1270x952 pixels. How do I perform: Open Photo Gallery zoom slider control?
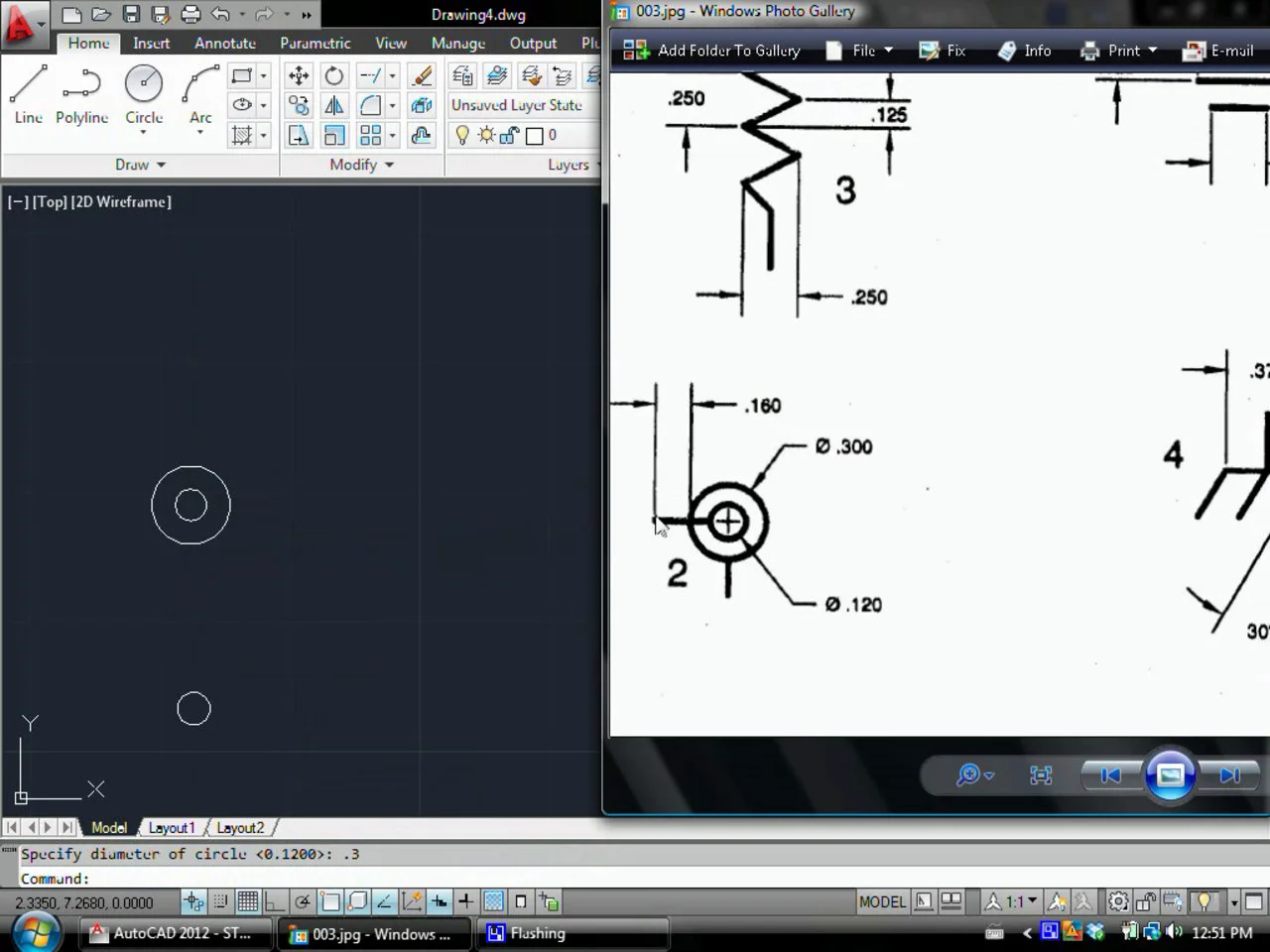coord(975,774)
